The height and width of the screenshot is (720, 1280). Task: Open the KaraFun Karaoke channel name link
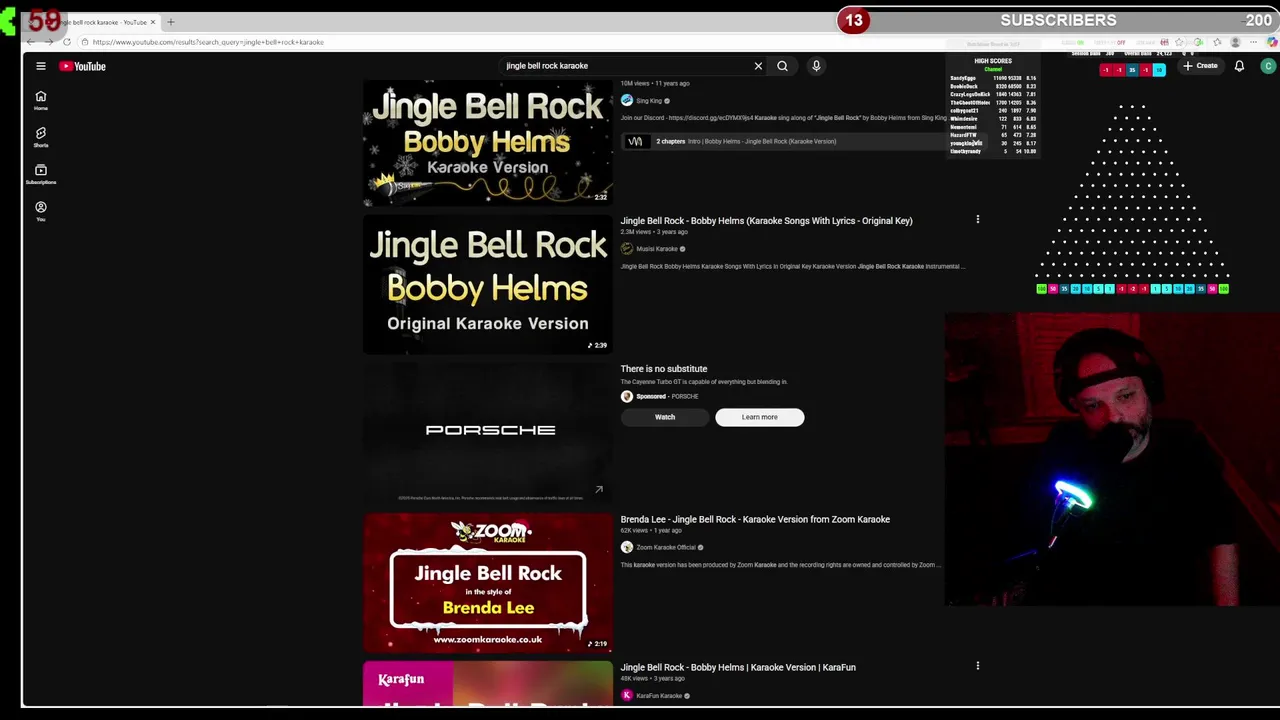(659, 695)
